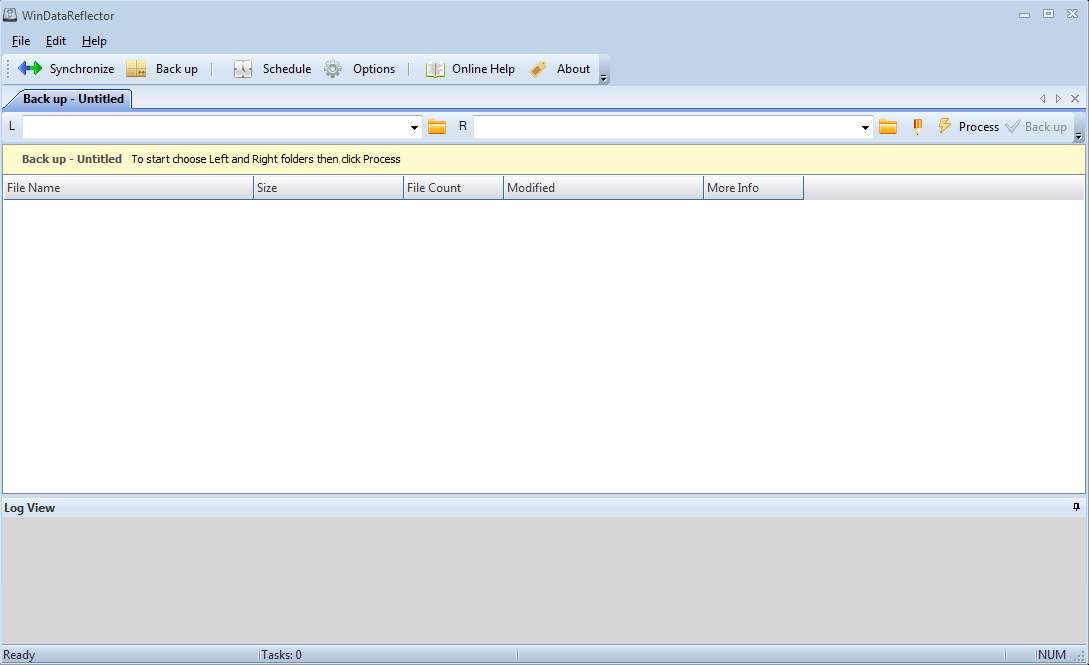Click the About tag icon

(x=538, y=69)
